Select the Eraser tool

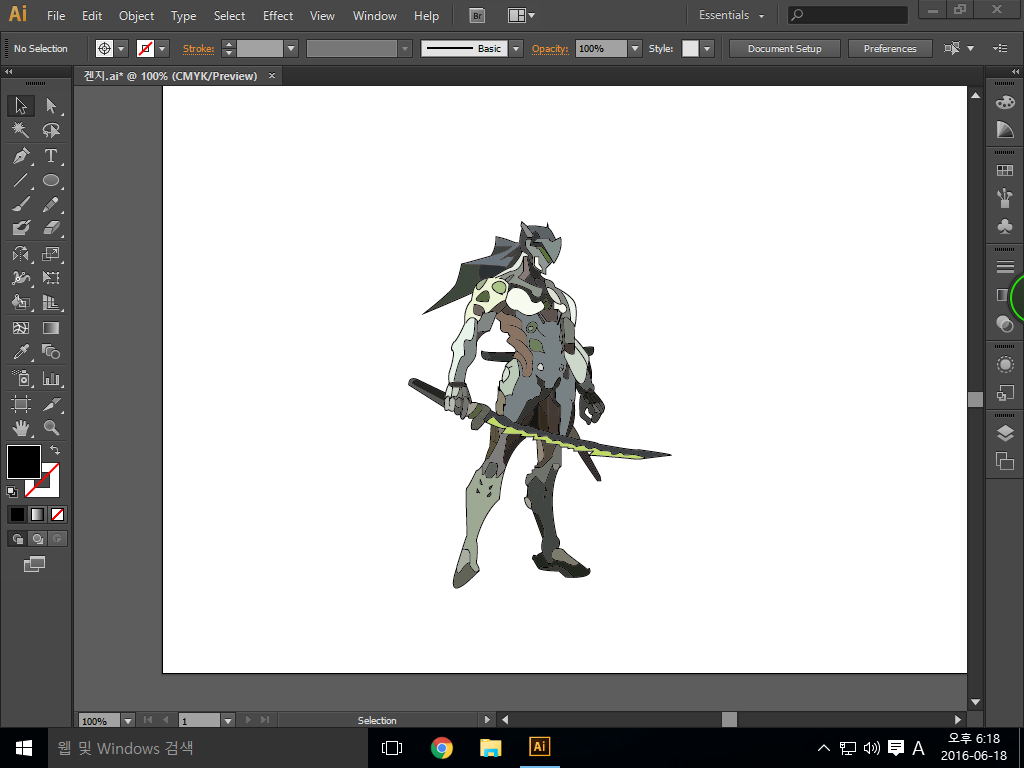[x=51, y=228]
